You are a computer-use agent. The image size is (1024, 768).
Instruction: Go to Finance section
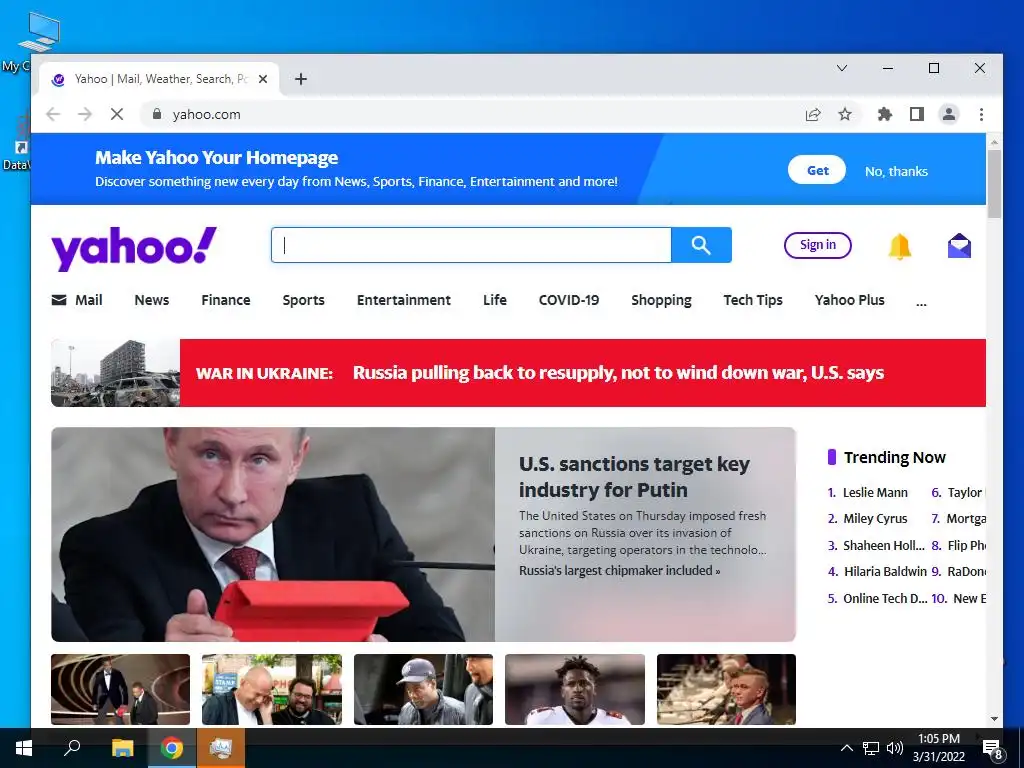225,300
